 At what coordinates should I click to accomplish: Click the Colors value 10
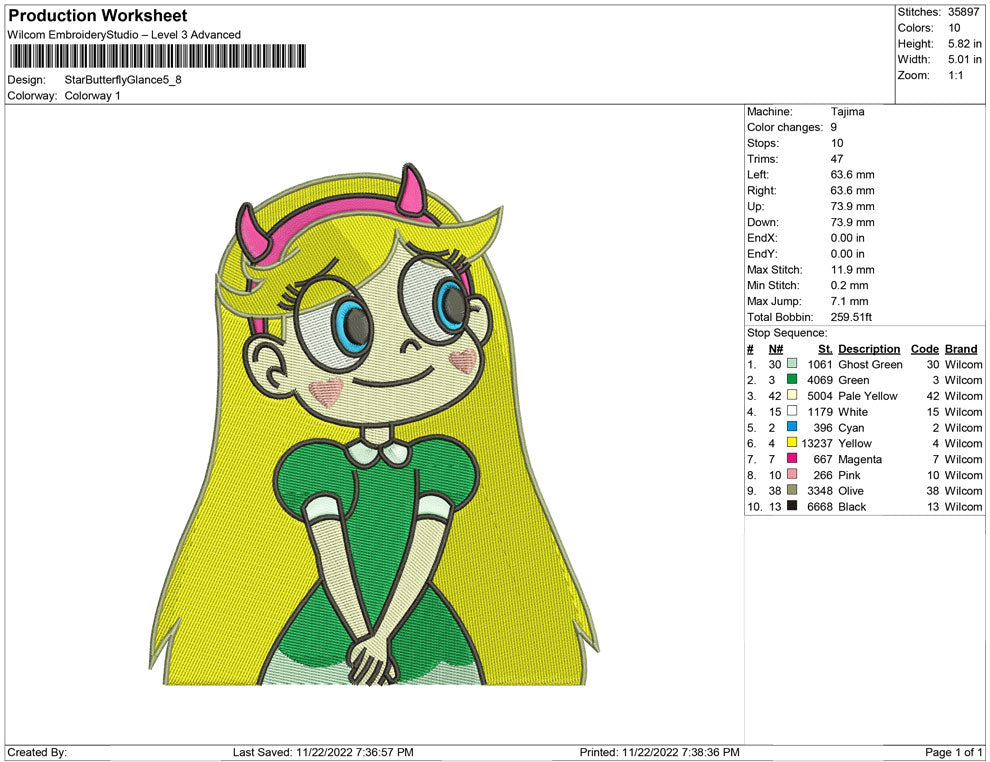954,28
